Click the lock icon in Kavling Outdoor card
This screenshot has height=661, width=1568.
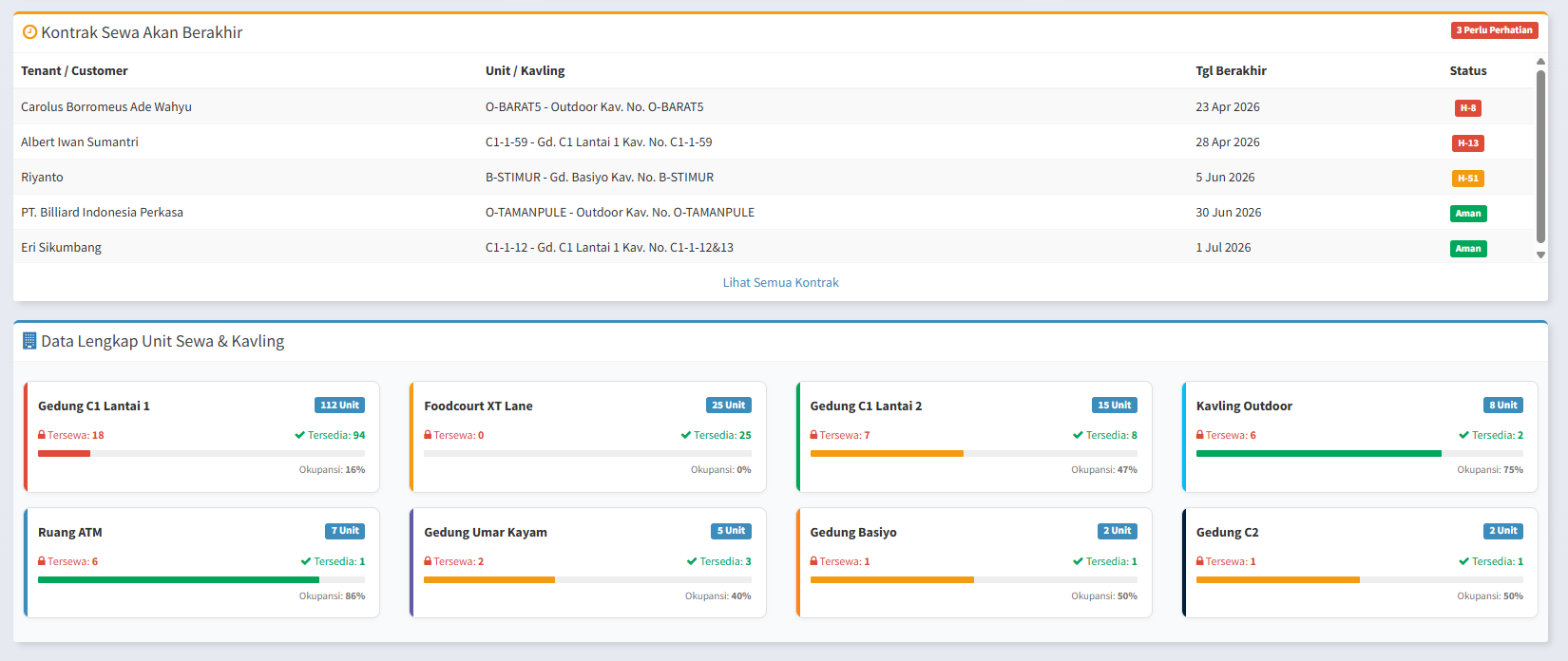(1200, 435)
